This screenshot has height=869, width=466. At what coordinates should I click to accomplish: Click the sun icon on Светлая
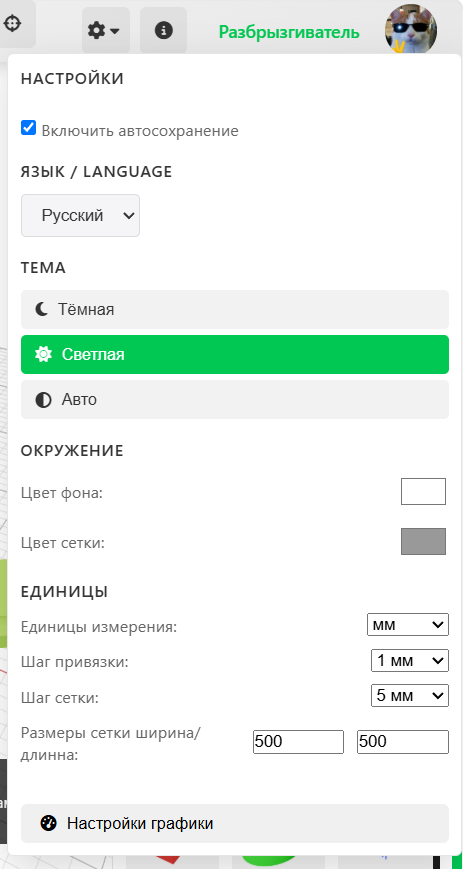click(43, 354)
